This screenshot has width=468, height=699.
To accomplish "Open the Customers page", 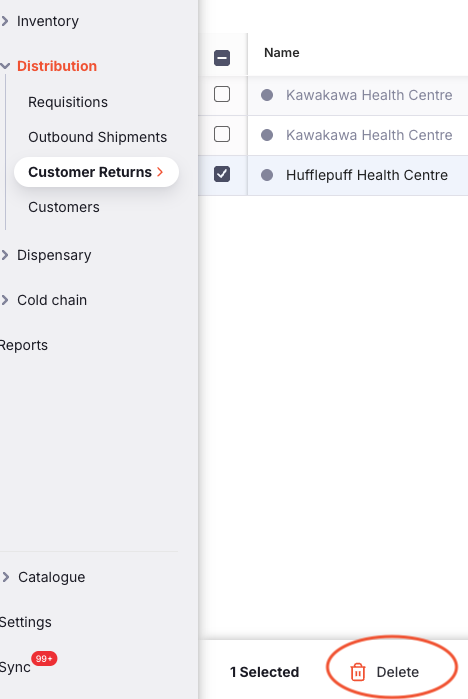I will 64,207.
